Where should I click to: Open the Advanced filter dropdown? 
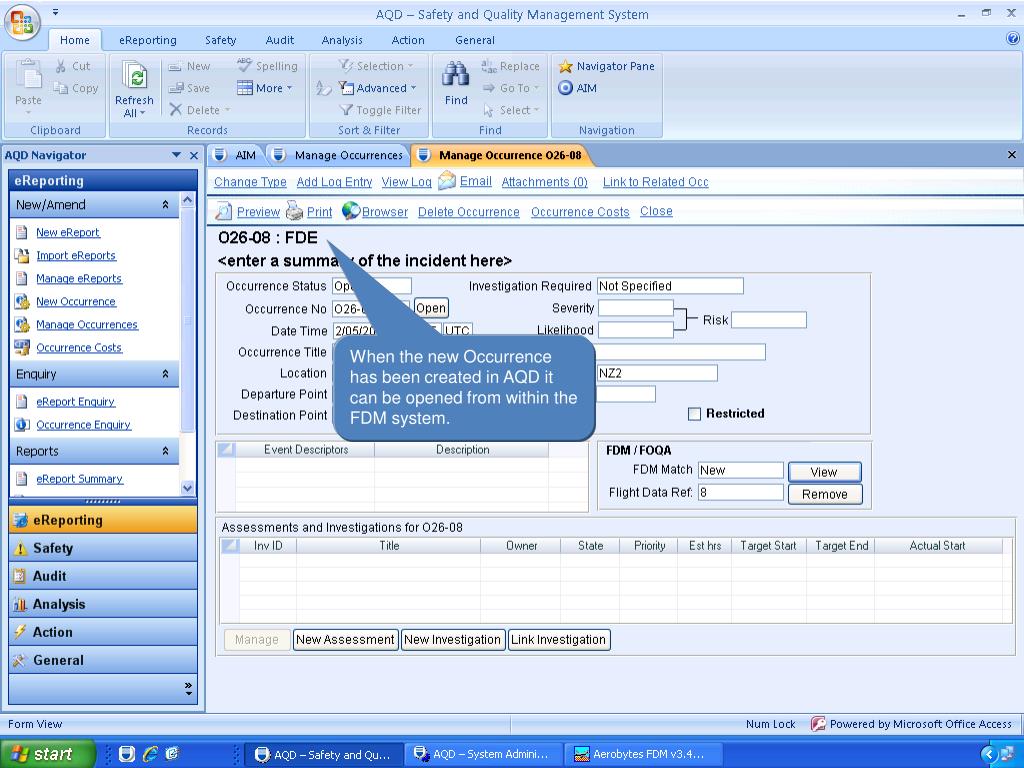377,88
